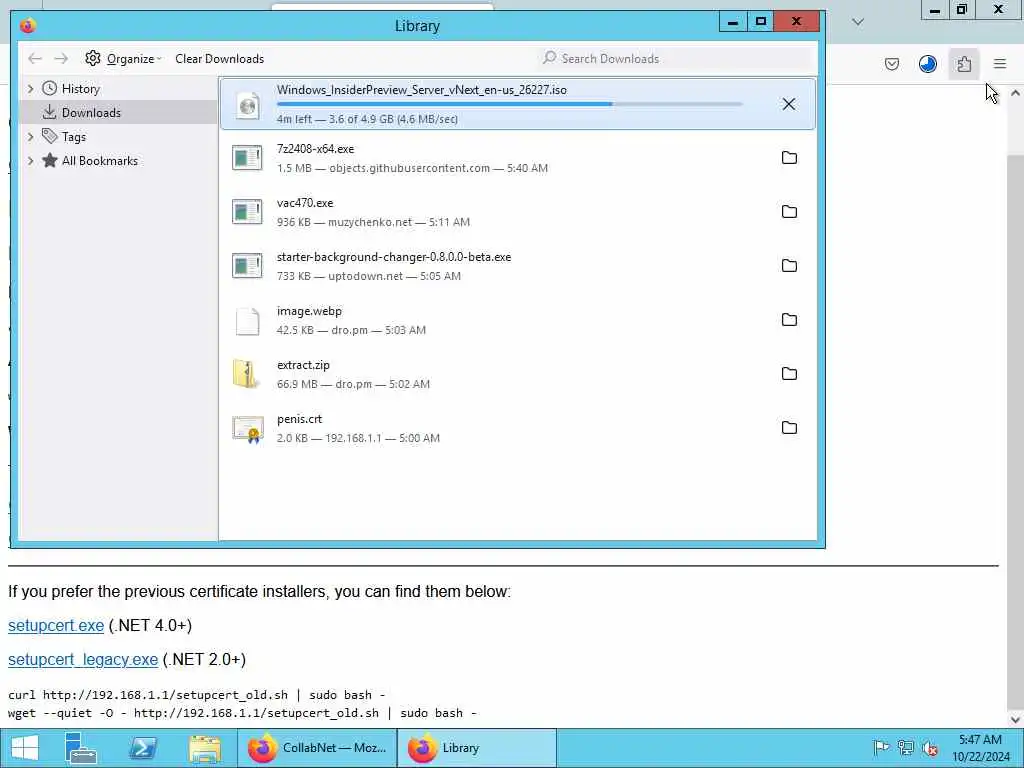Click the ISO disc image icon
Viewport: 1024px width, 768px height.
pyautogui.click(x=248, y=105)
